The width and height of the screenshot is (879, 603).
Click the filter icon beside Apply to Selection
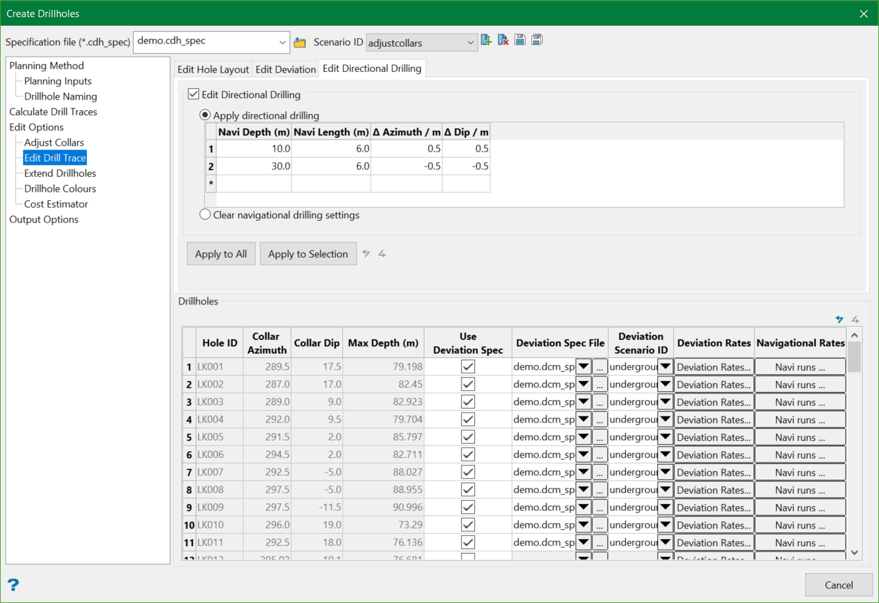click(367, 254)
